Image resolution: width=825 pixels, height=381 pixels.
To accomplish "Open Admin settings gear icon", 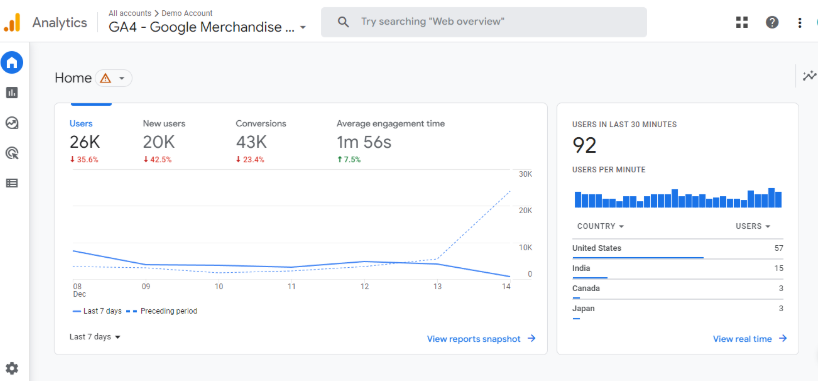I will [x=12, y=368].
